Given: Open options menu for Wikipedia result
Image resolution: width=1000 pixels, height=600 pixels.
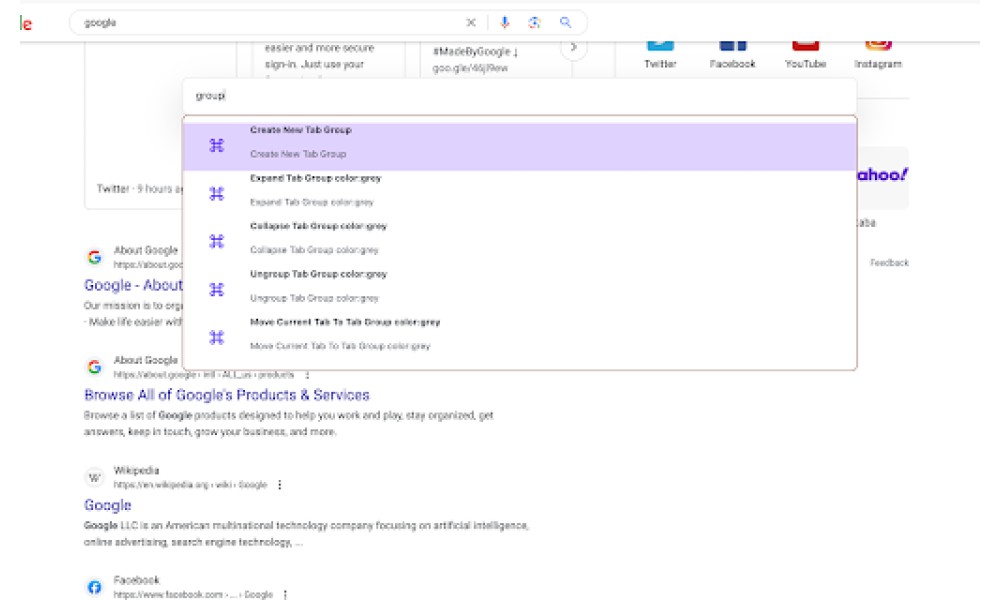Looking at the screenshot, I should click(x=279, y=485).
